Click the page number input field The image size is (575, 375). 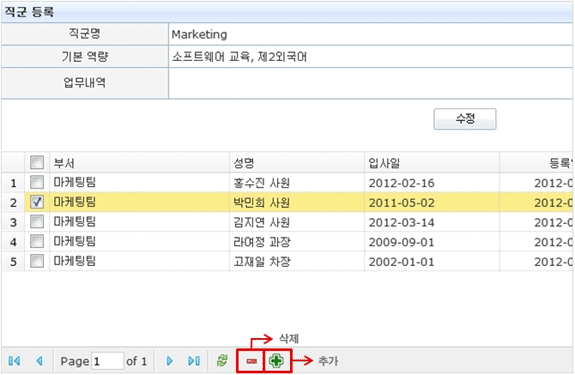(107, 361)
